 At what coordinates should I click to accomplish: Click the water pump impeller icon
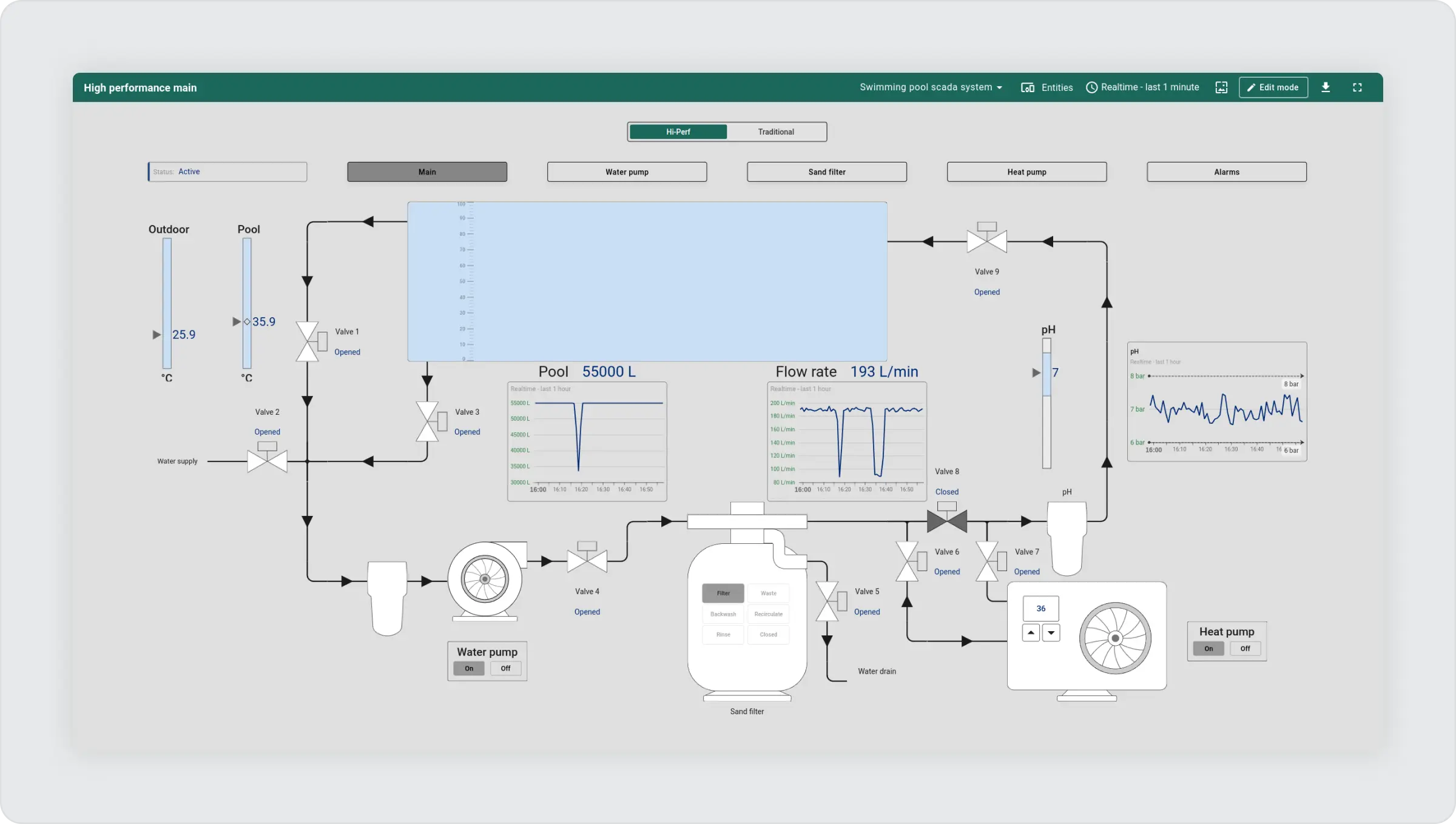pos(484,579)
